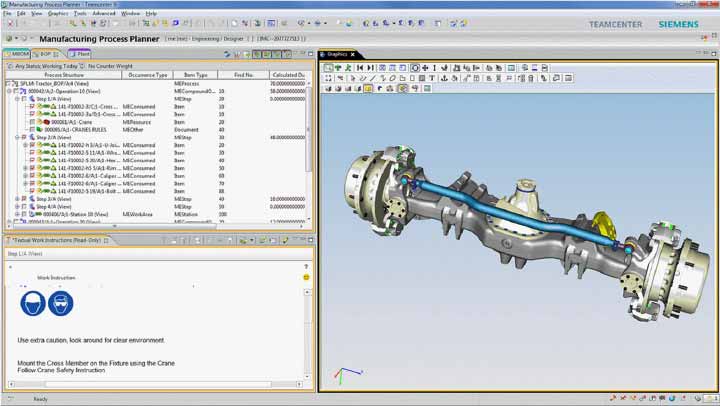Toggle checkbox for the CRANES RULES row
Image resolution: width=720 pixels, height=406 pixels.
31,129
